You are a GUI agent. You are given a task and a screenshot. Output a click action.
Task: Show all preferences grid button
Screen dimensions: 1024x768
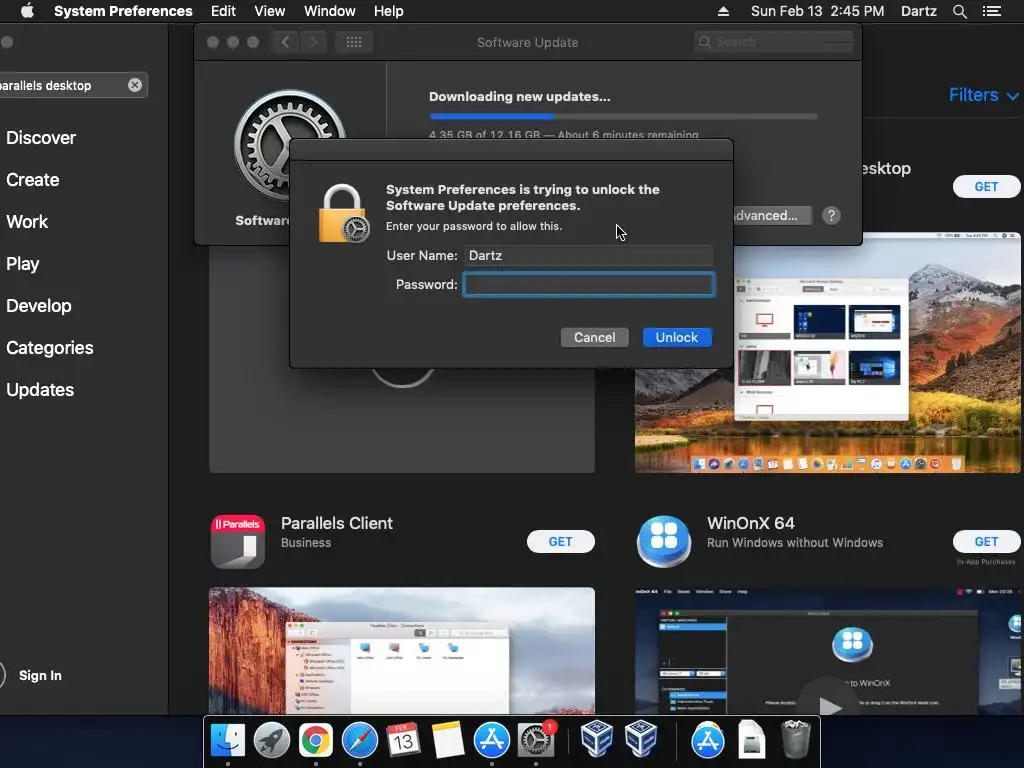(354, 42)
